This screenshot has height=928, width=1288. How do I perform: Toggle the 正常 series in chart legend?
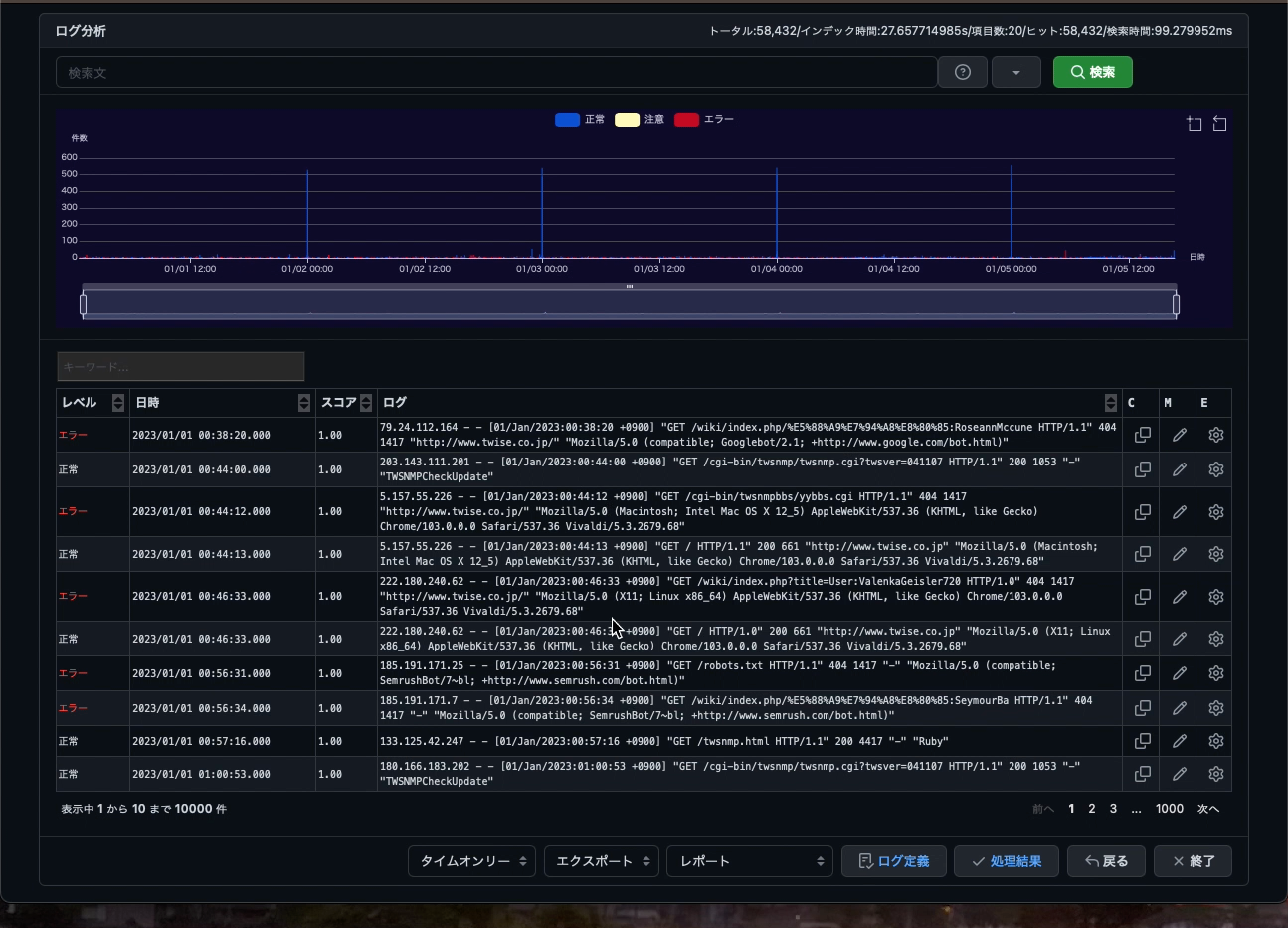[x=580, y=120]
